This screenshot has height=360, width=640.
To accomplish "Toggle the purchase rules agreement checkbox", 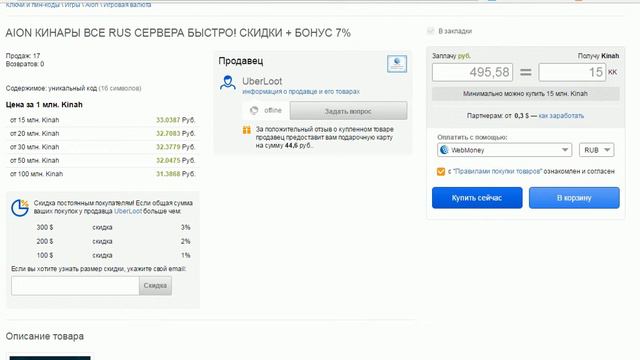I will pyautogui.click(x=440, y=171).
